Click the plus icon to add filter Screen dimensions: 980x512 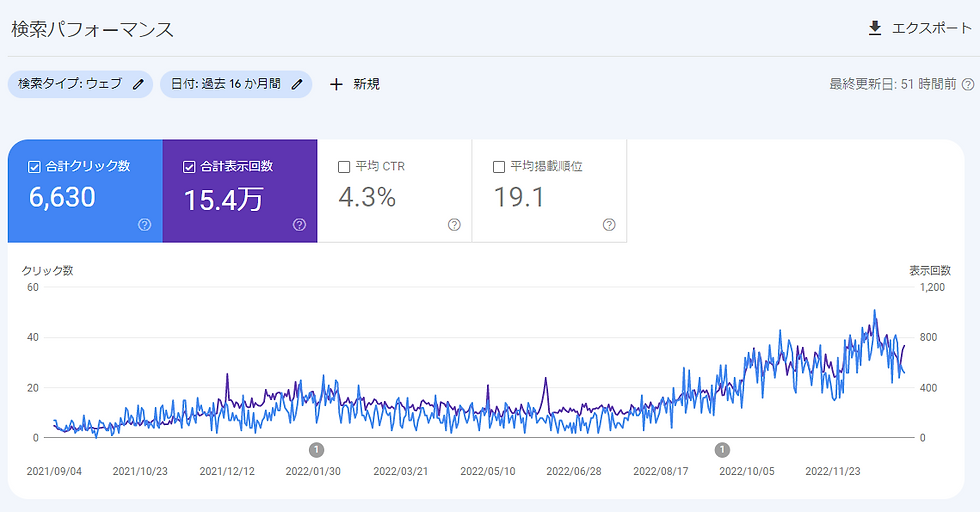[336, 84]
